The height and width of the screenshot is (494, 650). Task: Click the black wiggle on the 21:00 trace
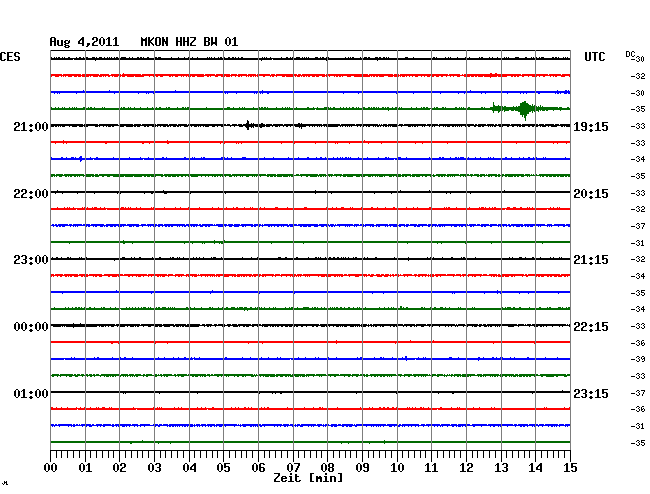pos(248,125)
